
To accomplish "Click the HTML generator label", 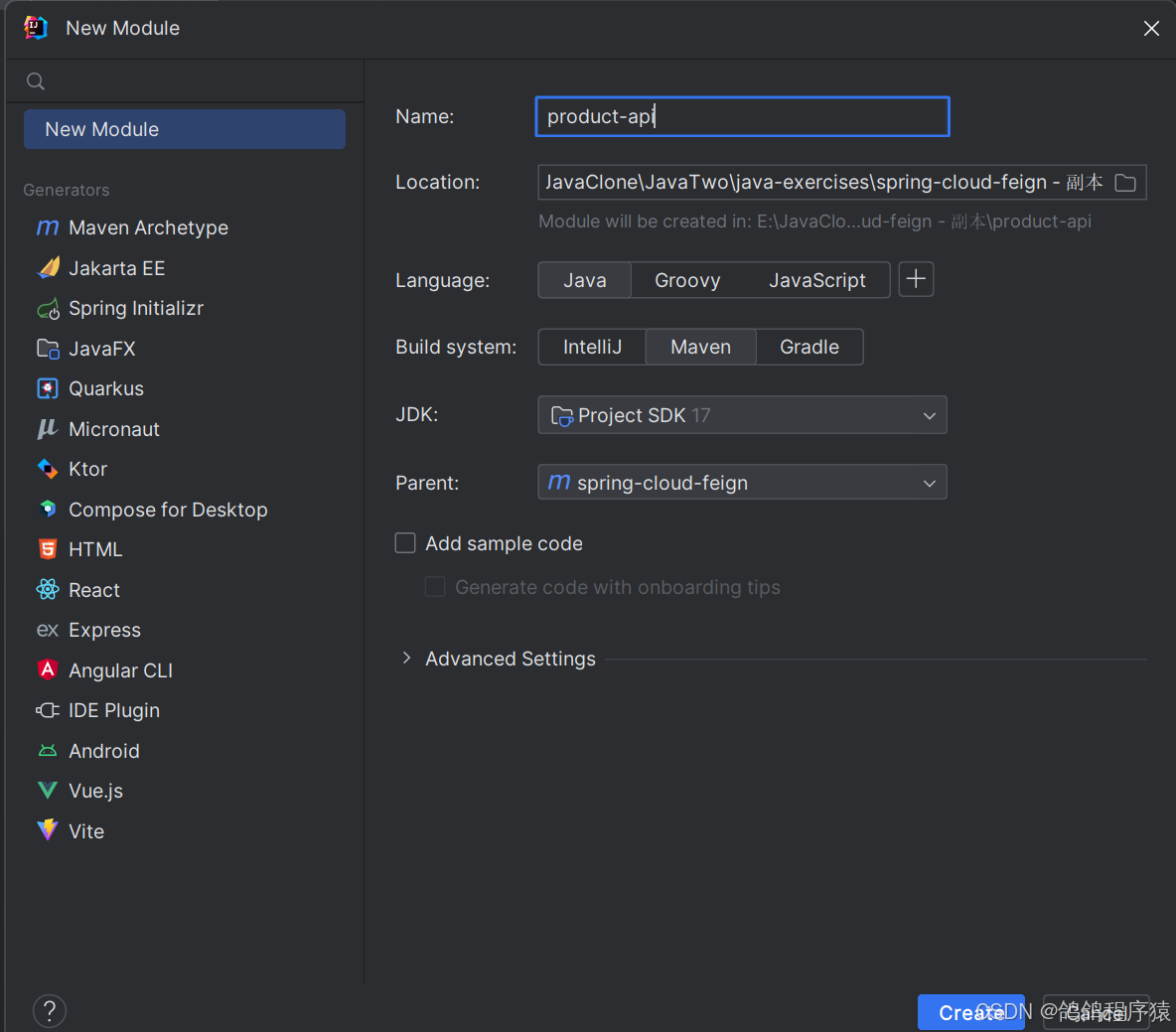I will (x=95, y=549).
